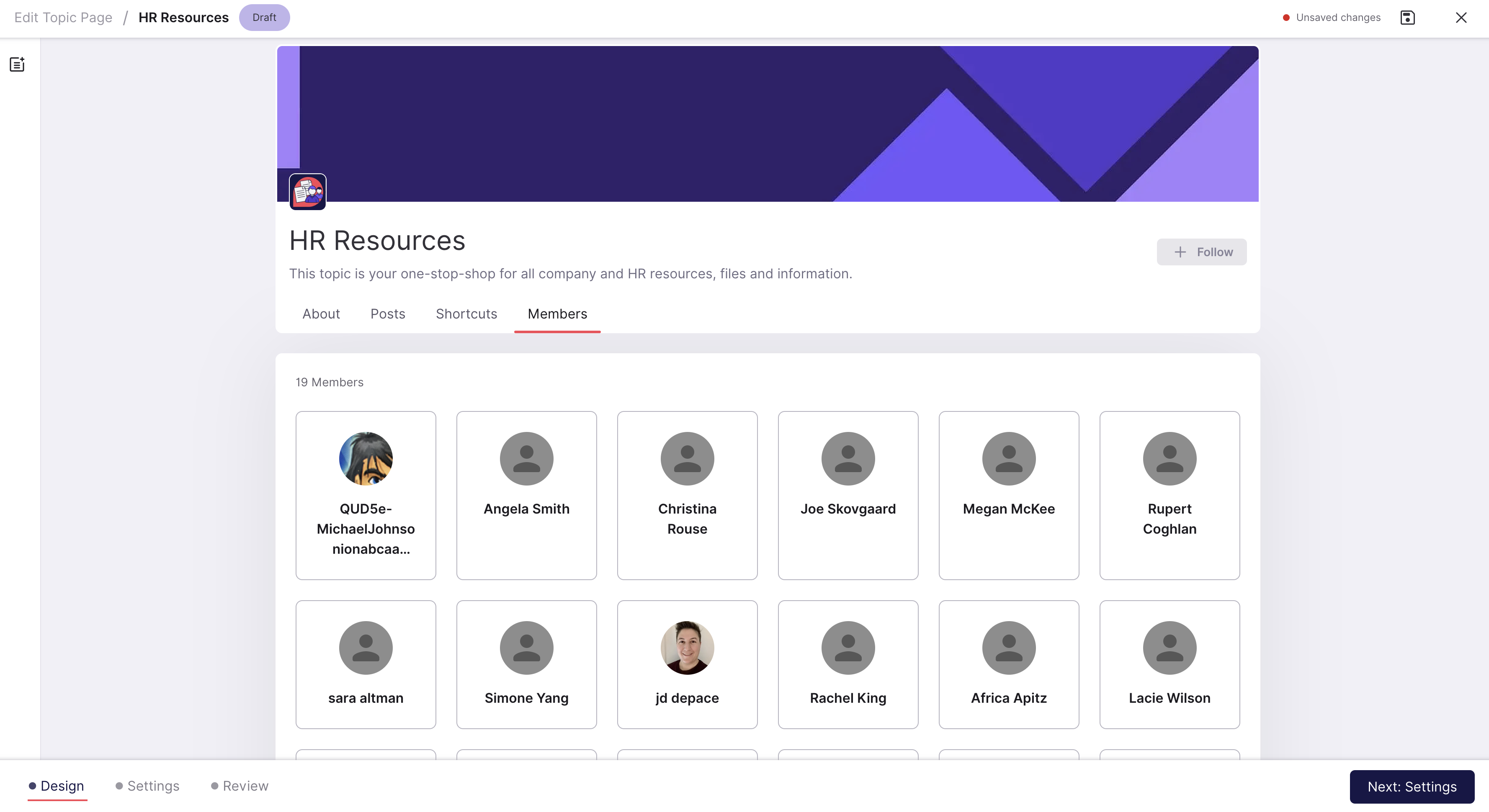This screenshot has width=1489, height=812.
Task: Click the plus icon on Follow button
Action: pos(1180,252)
